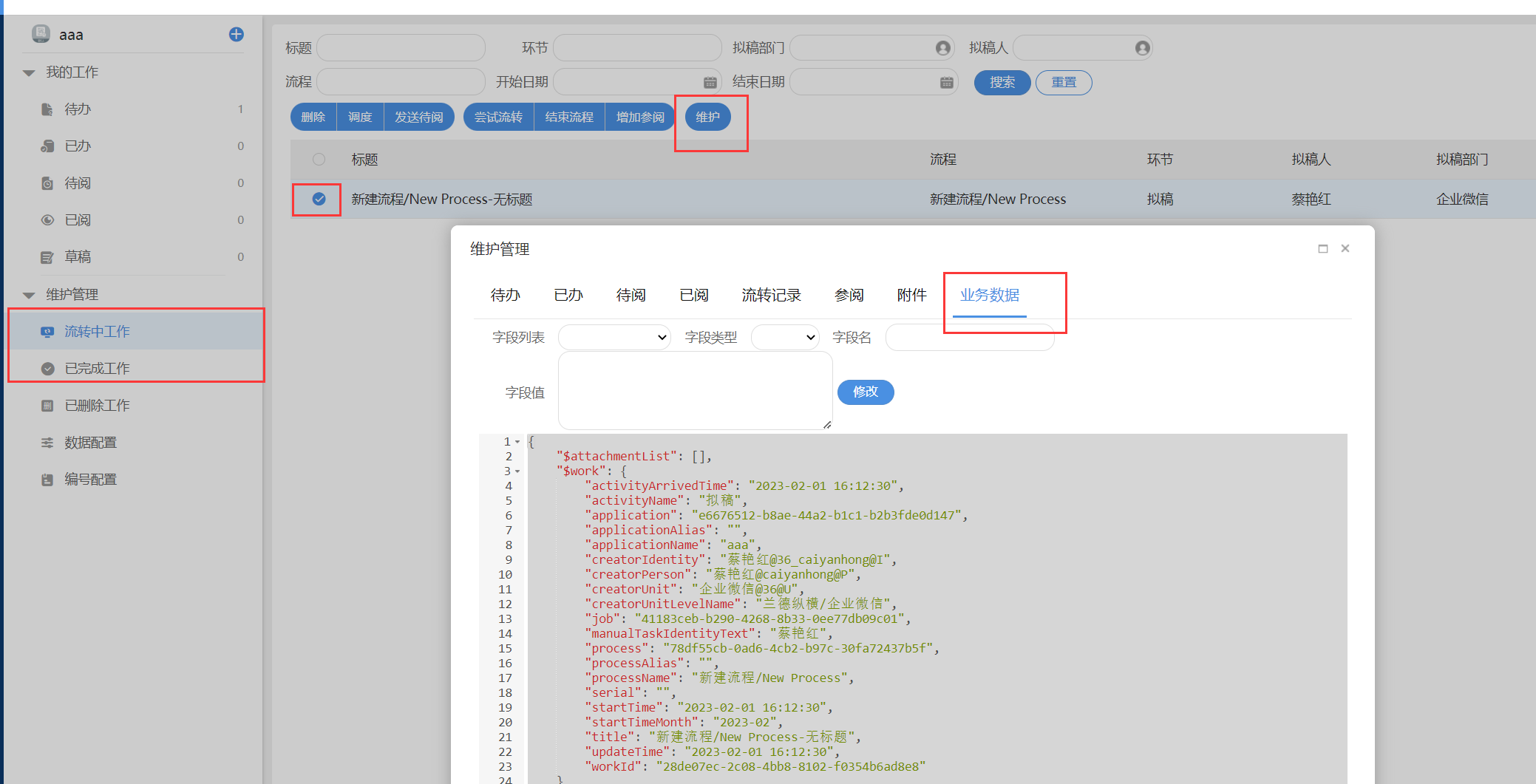Click the calendar icon in 开始日期 field
Image resolution: width=1536 pixels, height=784 pixels.
click(x=710, y=82)
